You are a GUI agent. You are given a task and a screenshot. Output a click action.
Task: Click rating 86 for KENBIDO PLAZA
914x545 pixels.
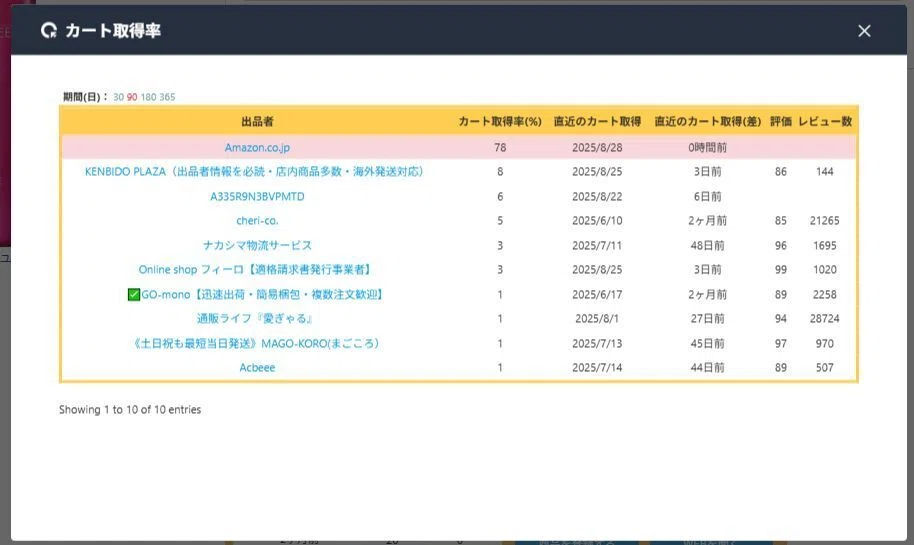[x=781, y=171]
